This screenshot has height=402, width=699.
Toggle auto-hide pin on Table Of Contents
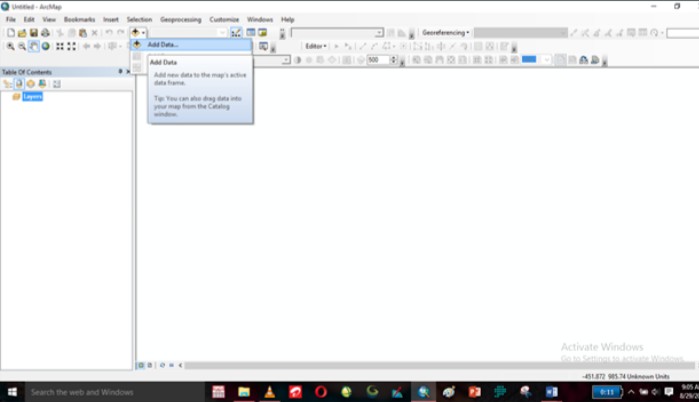click(x=120, y=71)
